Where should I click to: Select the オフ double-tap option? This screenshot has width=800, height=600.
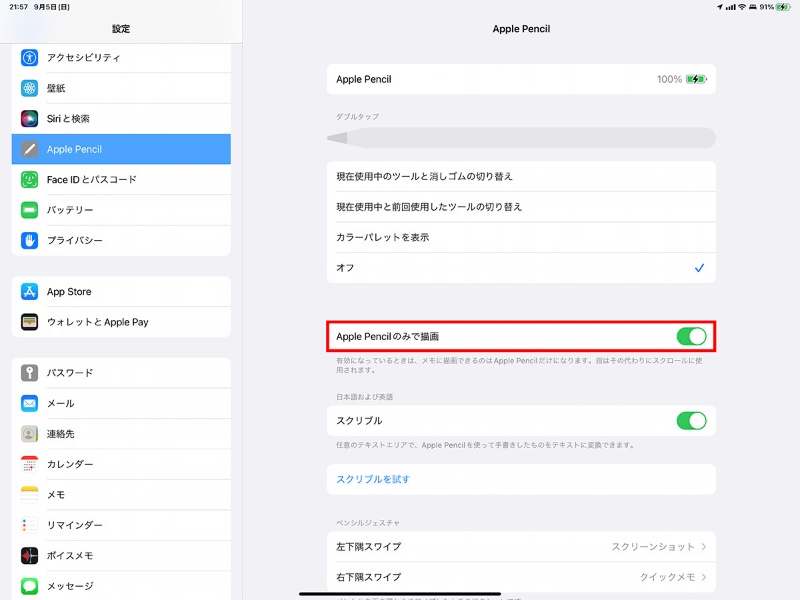[x=520, y=268]
